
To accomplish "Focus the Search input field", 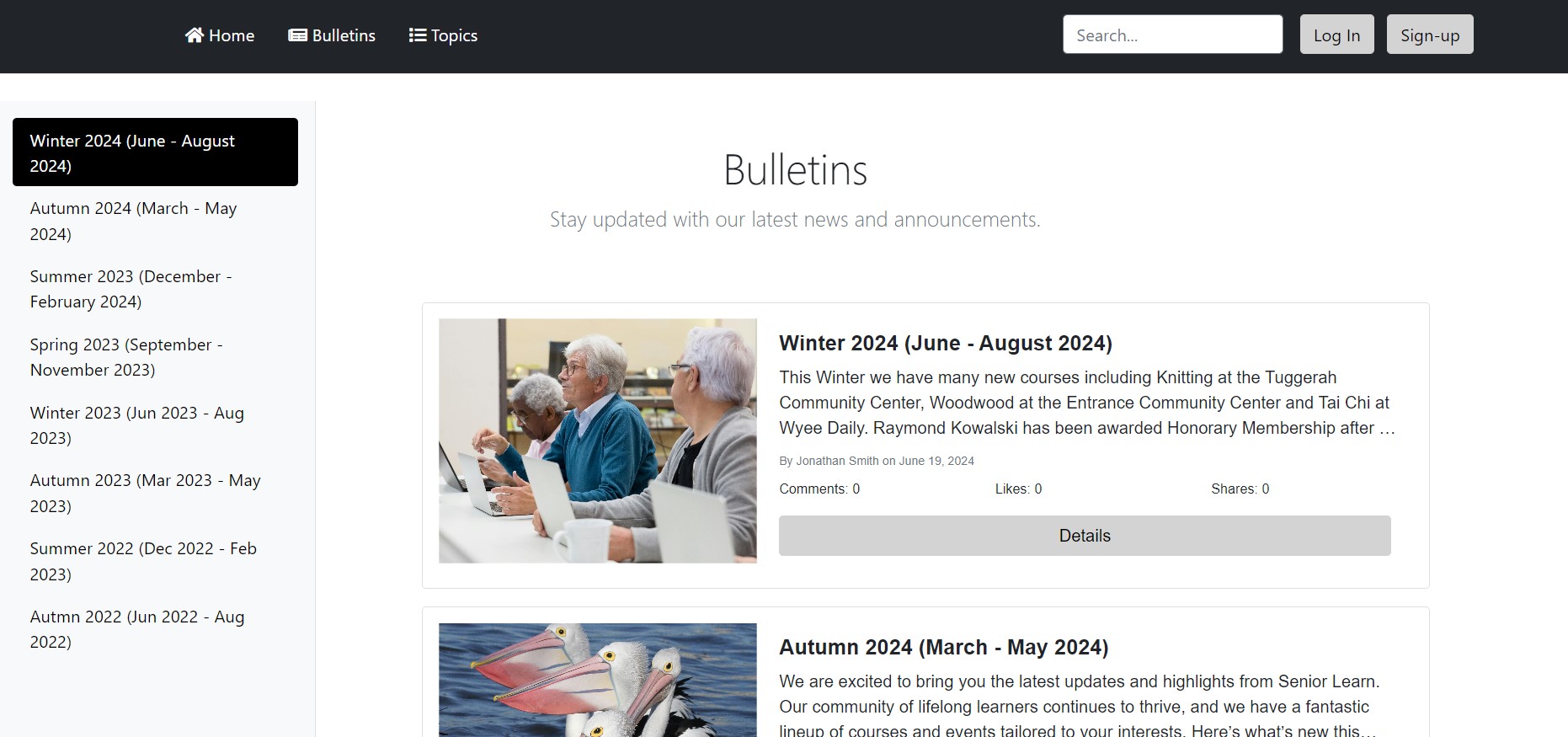I will (1172, 35).
